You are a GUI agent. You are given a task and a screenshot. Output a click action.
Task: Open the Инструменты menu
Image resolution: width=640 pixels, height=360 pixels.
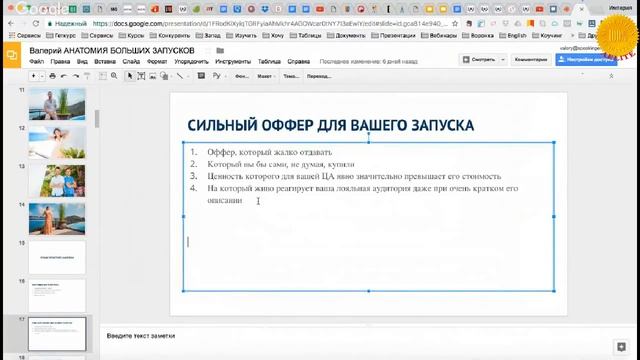[233, 62]
